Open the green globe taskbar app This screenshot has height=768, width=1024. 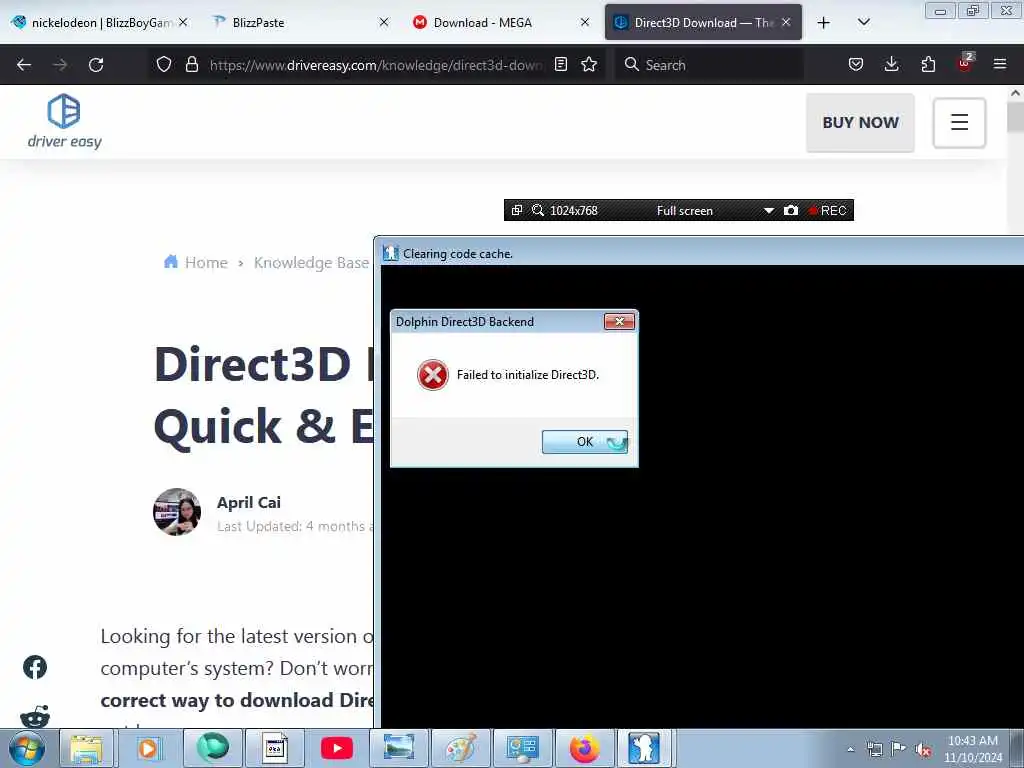[x=212, y=748]
